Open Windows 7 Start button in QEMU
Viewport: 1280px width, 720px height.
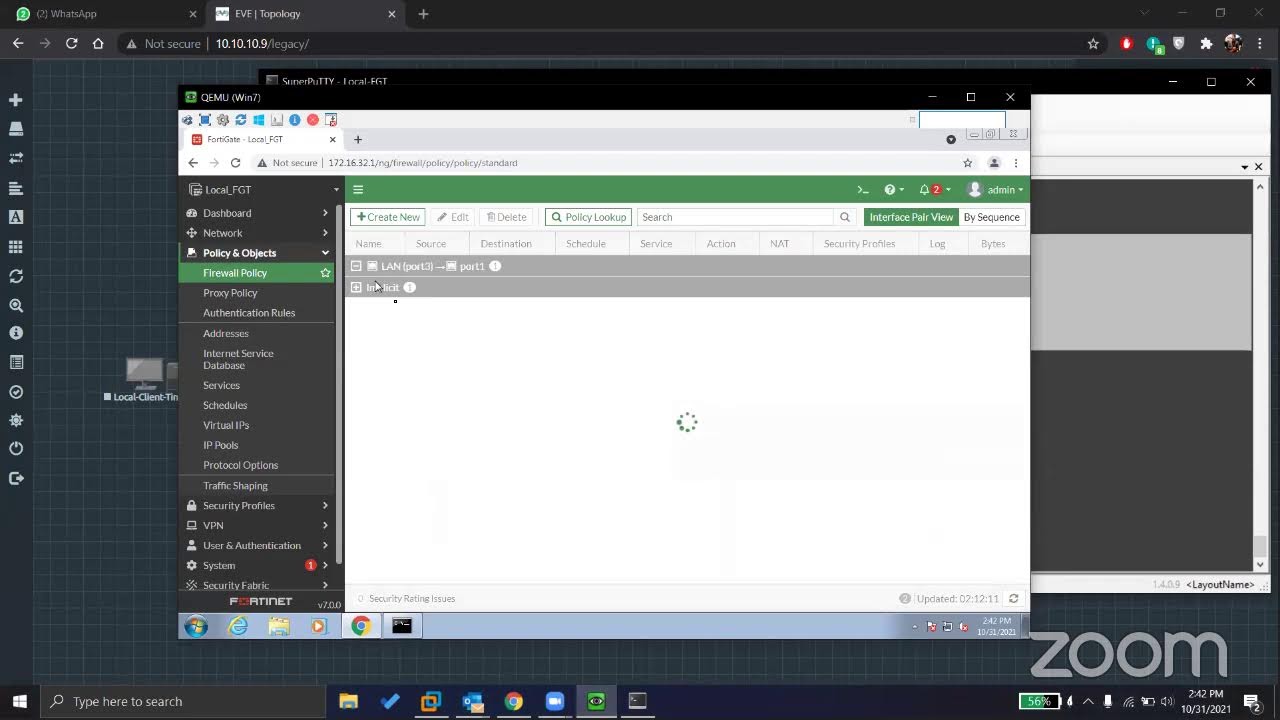(196, 626)
